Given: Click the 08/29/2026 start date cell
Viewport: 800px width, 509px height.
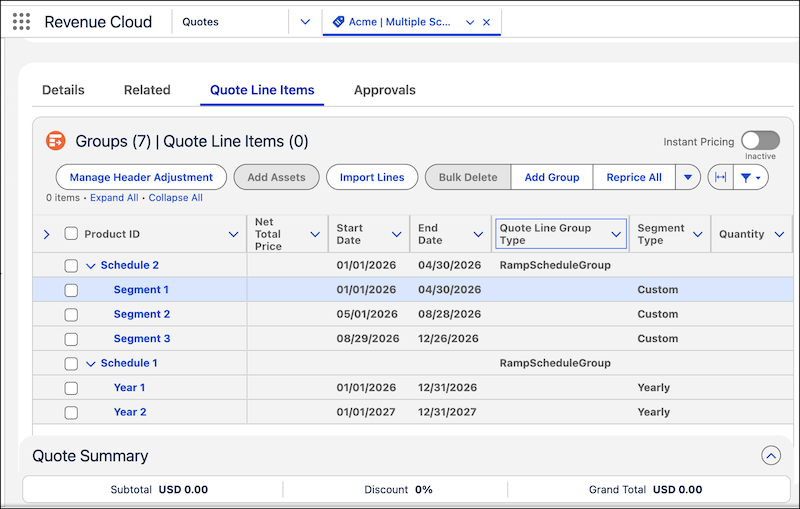Looking at the screenshot, I should click(x=368, y=339).
